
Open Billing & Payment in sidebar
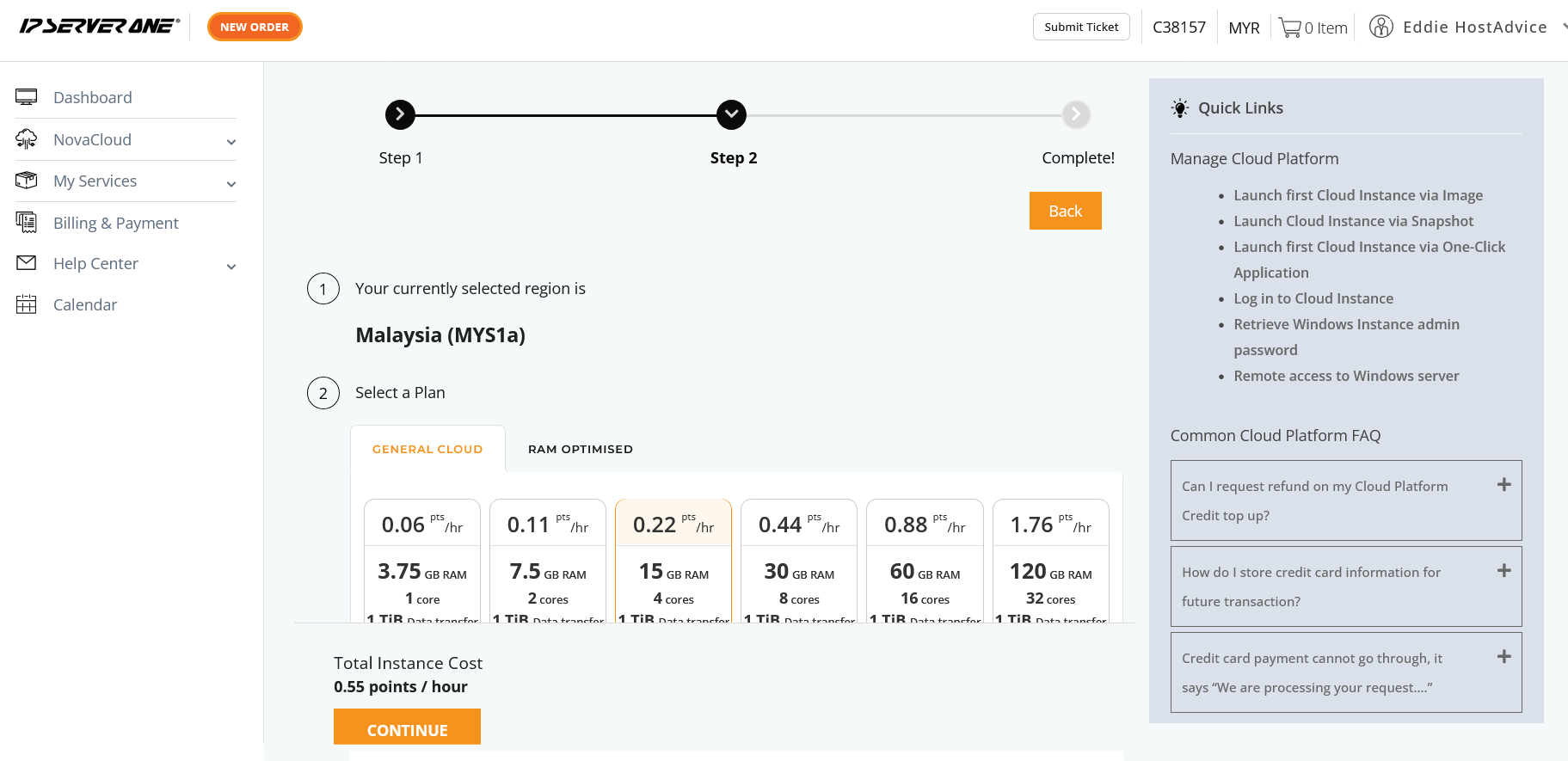click(x=116, y=223)
